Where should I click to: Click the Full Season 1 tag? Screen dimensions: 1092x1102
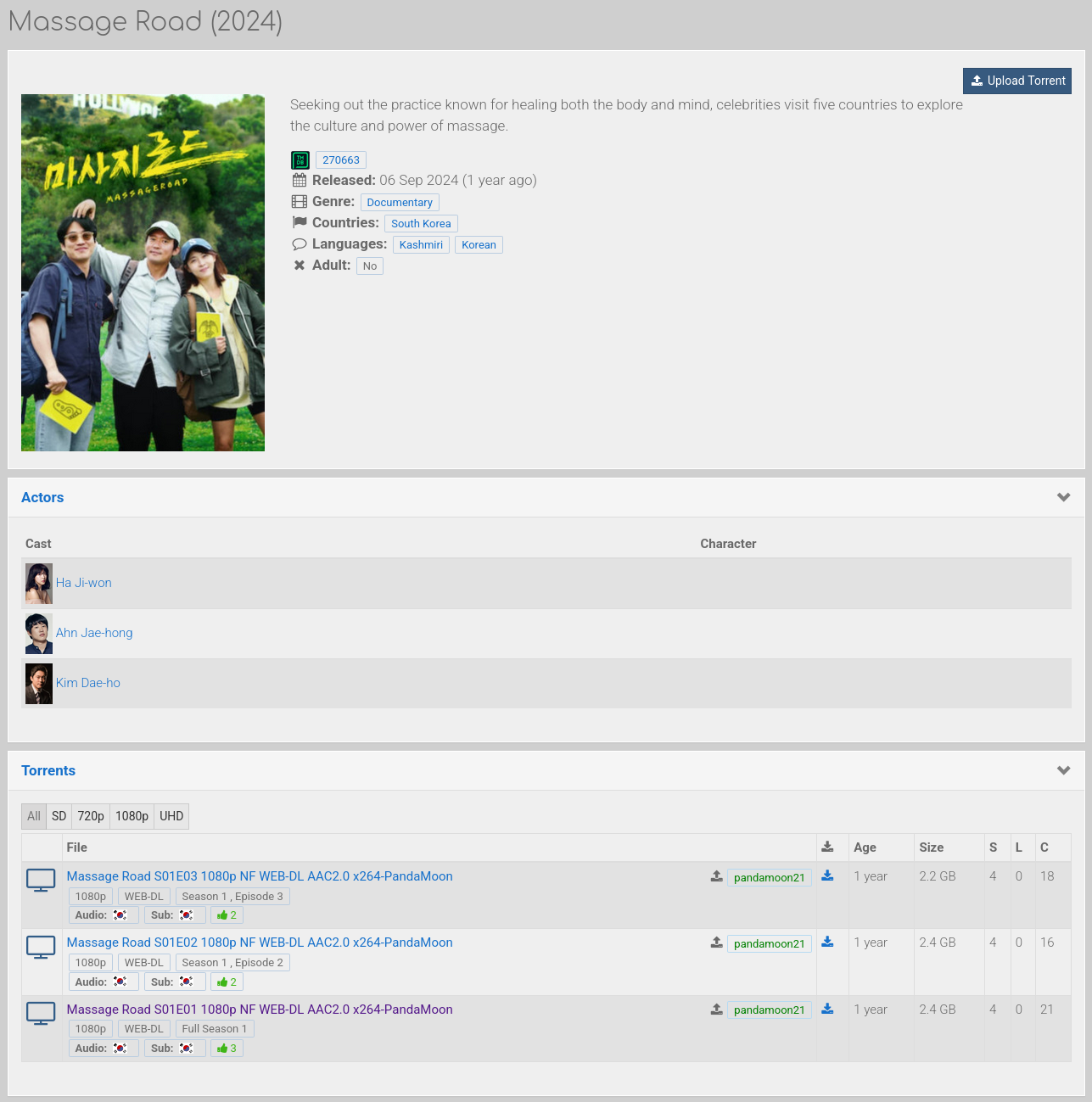click(215, 1029)
